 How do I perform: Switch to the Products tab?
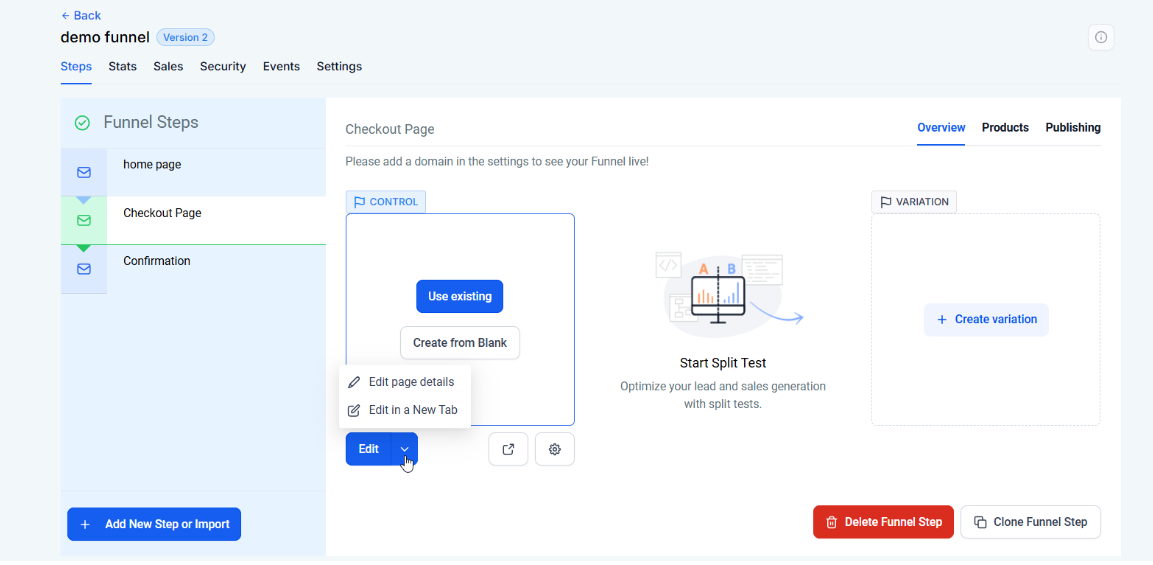[x=1005, y=127]
